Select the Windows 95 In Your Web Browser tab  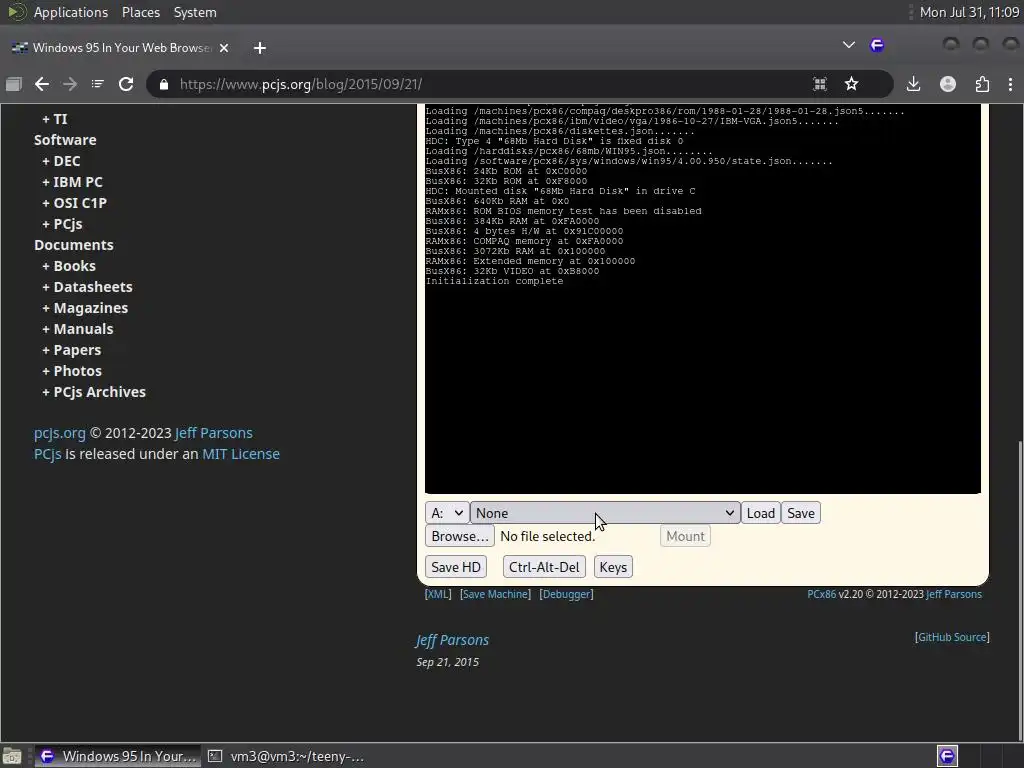click(x=121, y=48)
